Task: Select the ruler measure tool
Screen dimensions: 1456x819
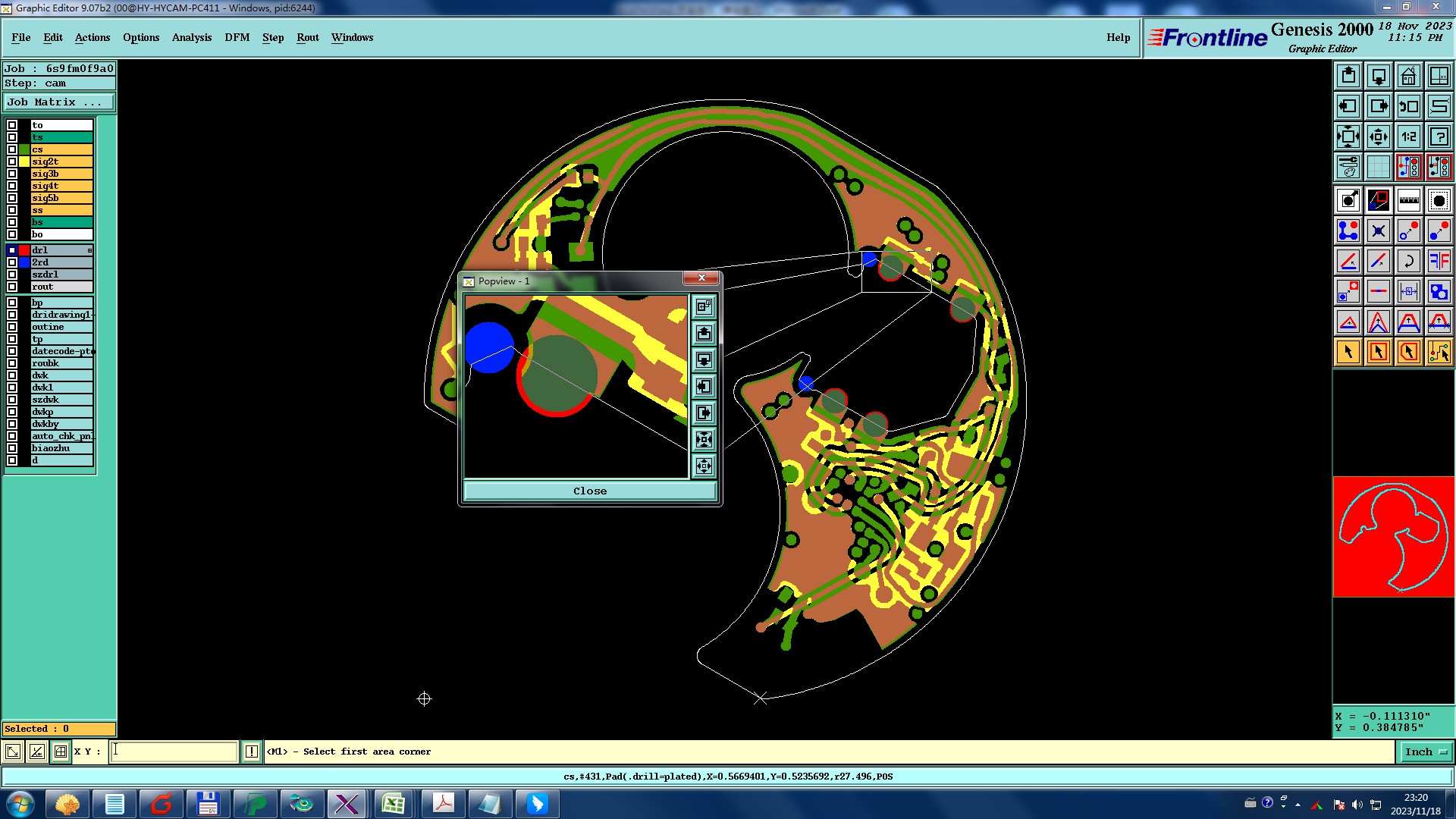Action: [1408, 200]
